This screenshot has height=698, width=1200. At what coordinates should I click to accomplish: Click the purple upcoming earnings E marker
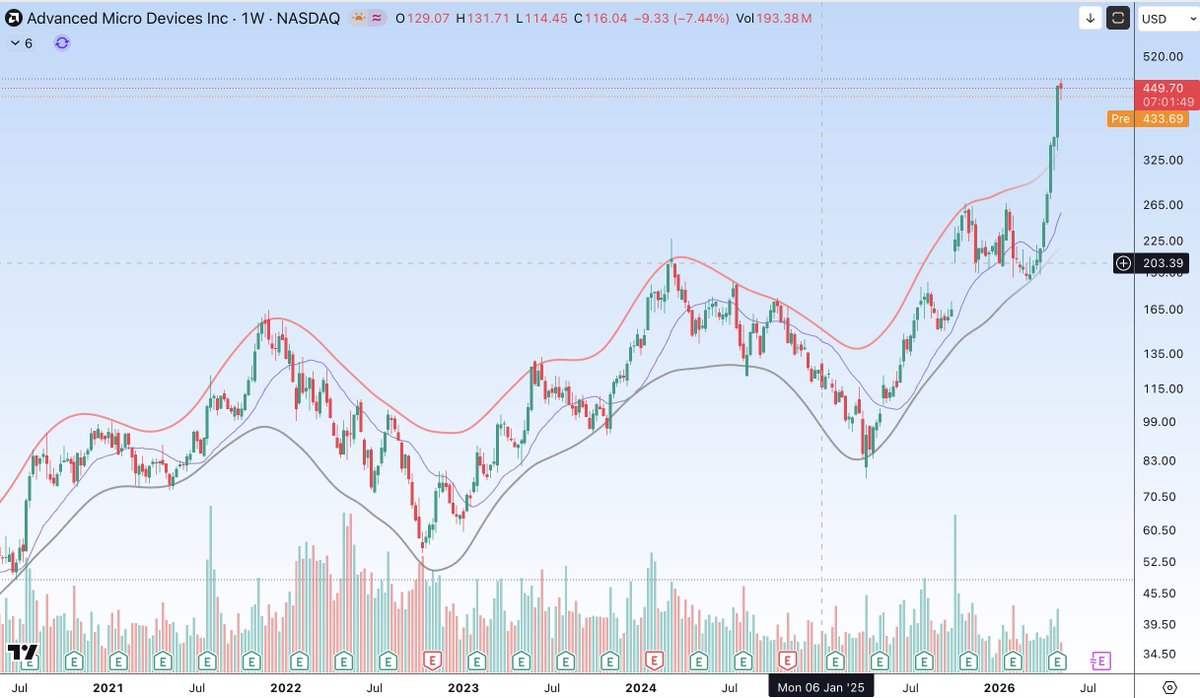[x=1101, y=660]
